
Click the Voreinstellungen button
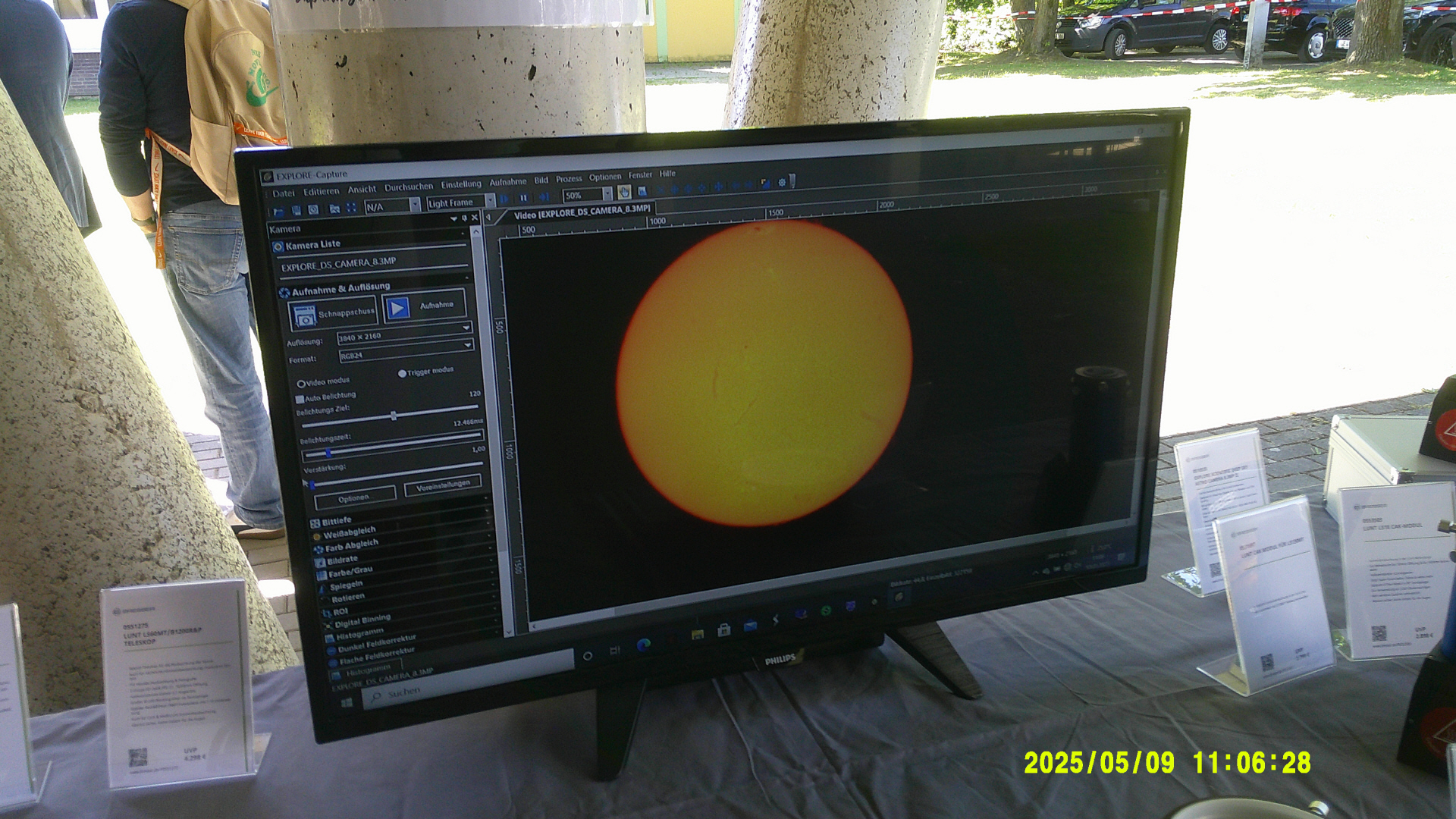coord(443,485)
